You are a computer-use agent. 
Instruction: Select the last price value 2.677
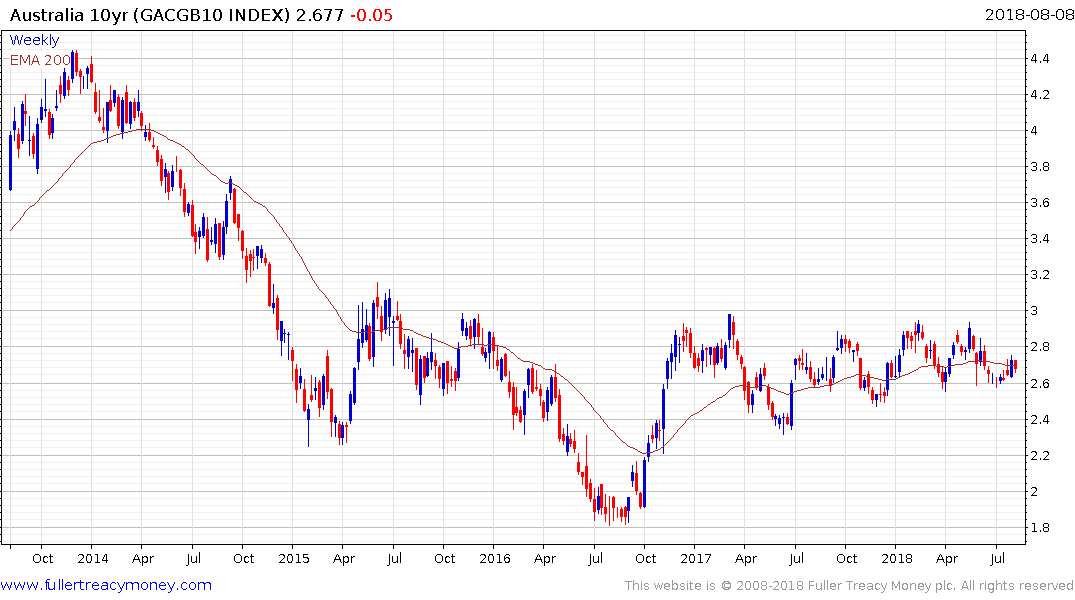tap(319, 15)
